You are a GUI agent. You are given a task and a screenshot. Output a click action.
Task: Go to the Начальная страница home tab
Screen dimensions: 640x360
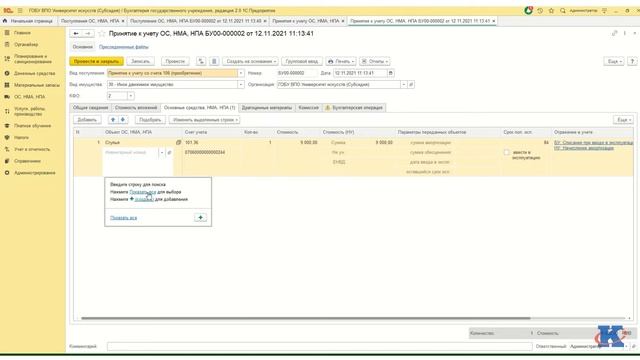pyautogui.click(x=28, y=21)
